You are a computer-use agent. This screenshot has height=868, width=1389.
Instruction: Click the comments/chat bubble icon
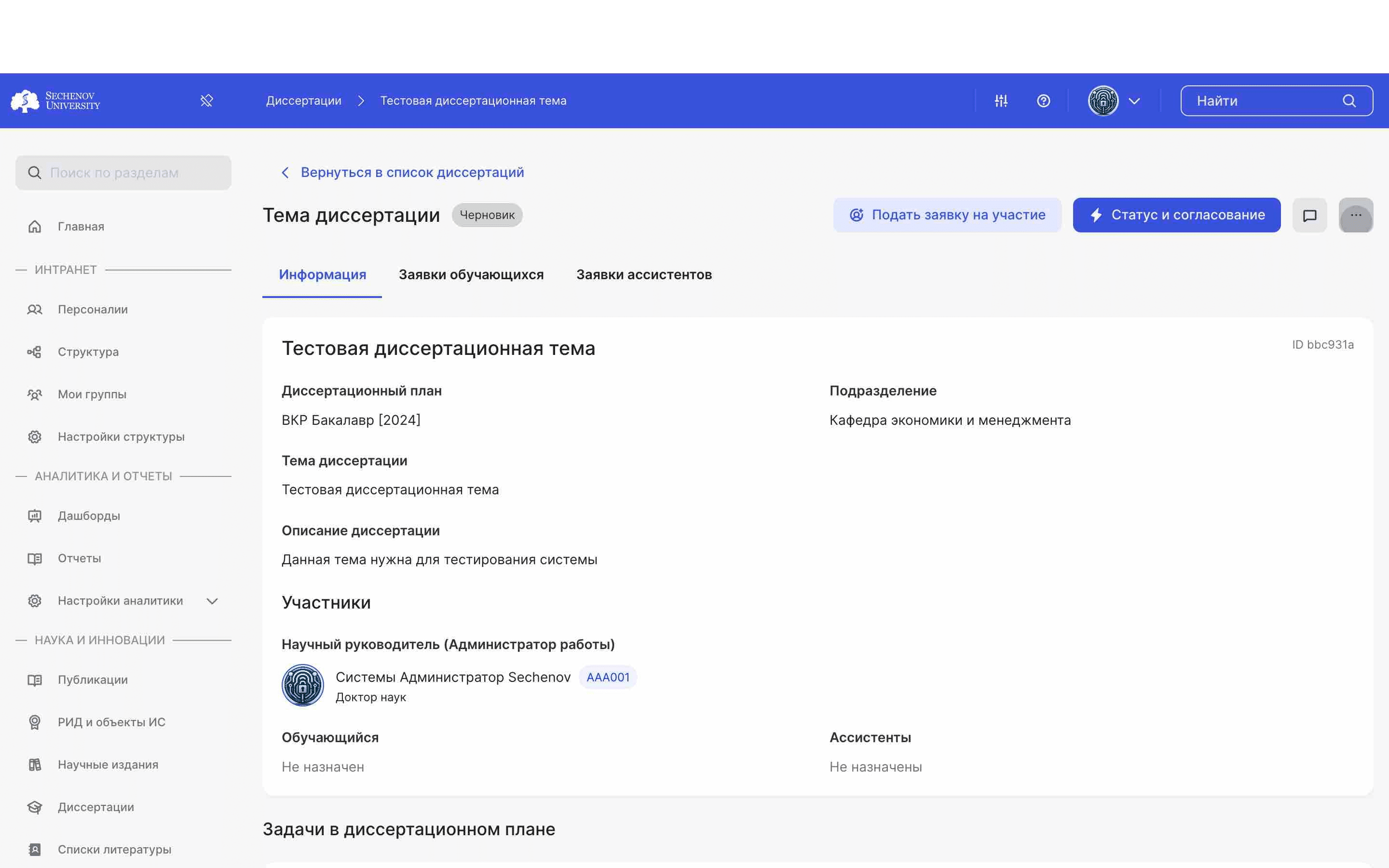[x=1310, y=214]
